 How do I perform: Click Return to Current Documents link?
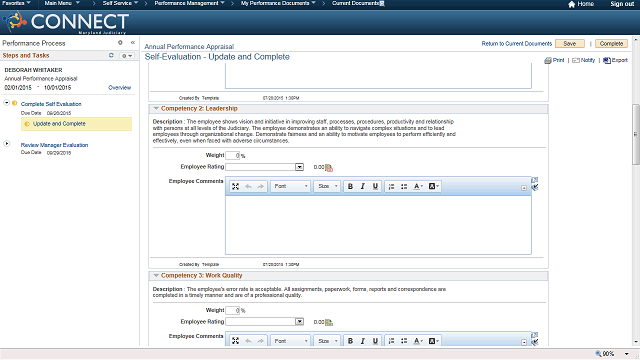[x=516, y=44]
